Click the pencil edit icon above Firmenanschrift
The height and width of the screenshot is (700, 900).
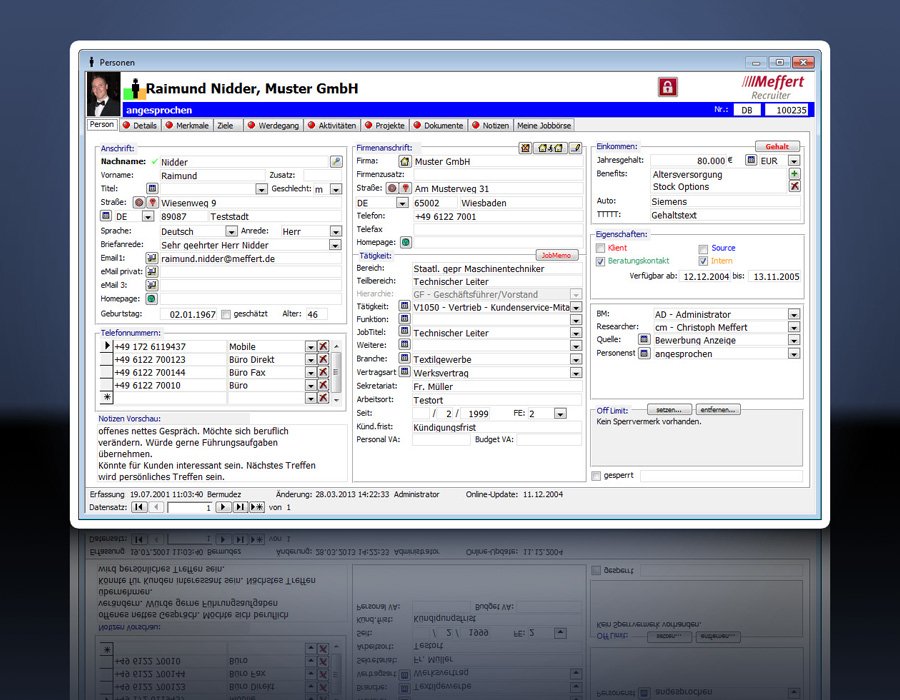[575, 148]
